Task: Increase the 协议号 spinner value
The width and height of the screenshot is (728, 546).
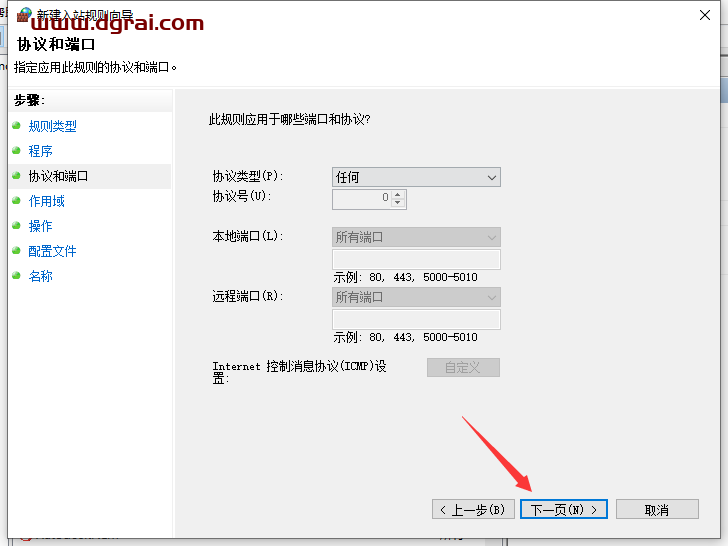Action: point(397,195)
